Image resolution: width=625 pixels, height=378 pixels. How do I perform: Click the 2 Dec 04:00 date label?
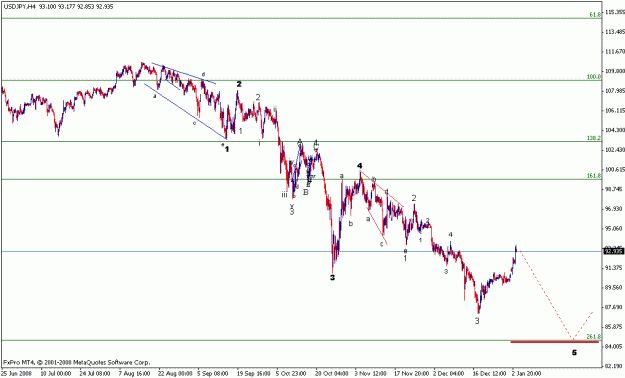pyautogui.click(x=449, y=374)
